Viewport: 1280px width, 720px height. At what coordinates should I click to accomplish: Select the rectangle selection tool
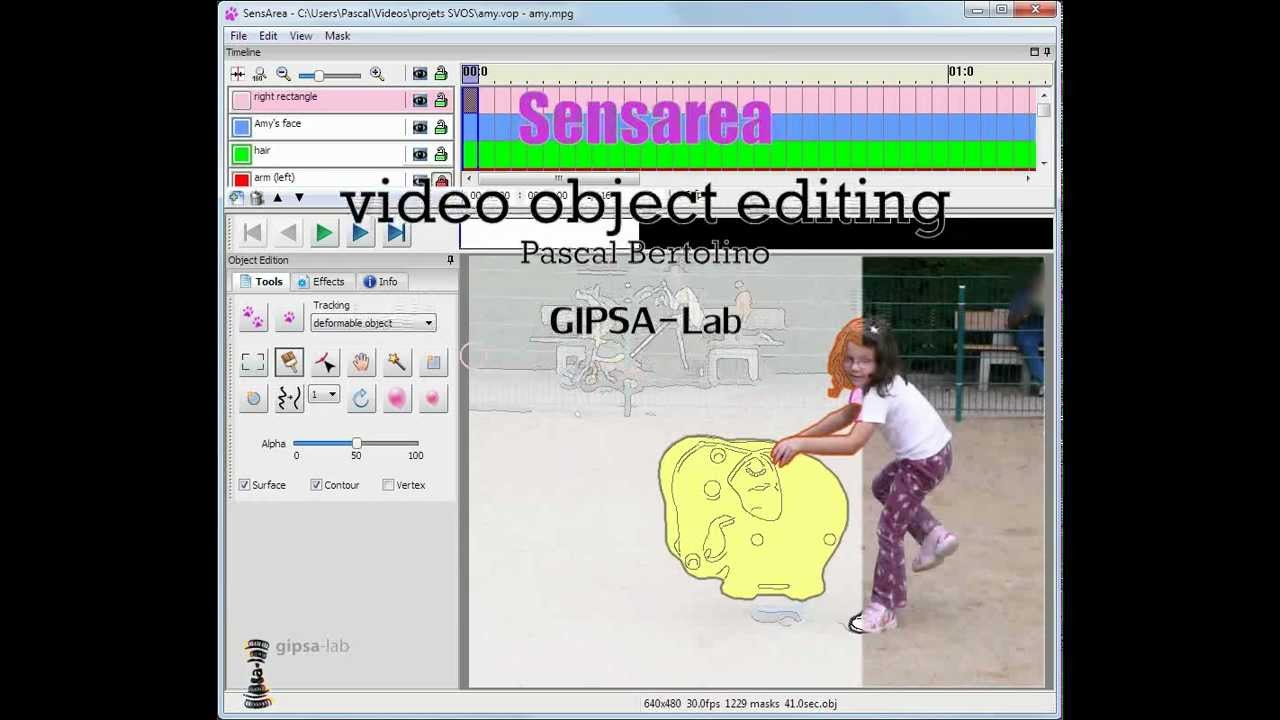(253, 362)
